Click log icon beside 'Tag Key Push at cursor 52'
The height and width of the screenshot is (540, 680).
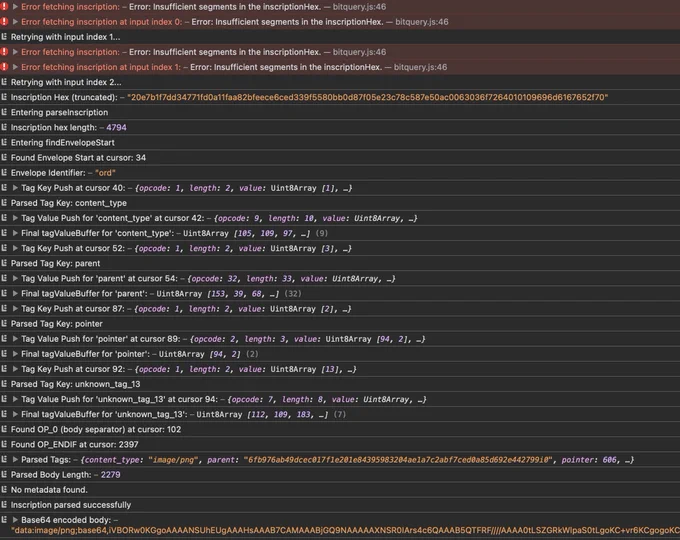pos(4,248)
